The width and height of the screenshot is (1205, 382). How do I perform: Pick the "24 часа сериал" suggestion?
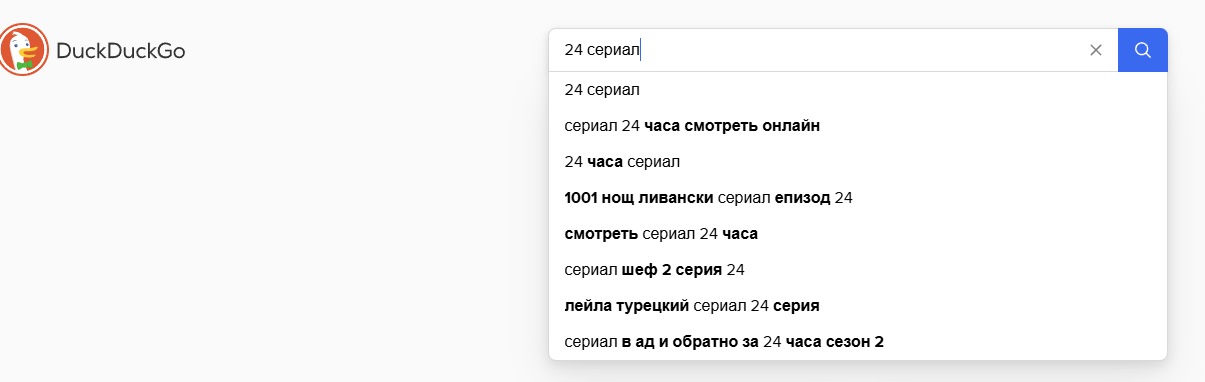point(858,162)
